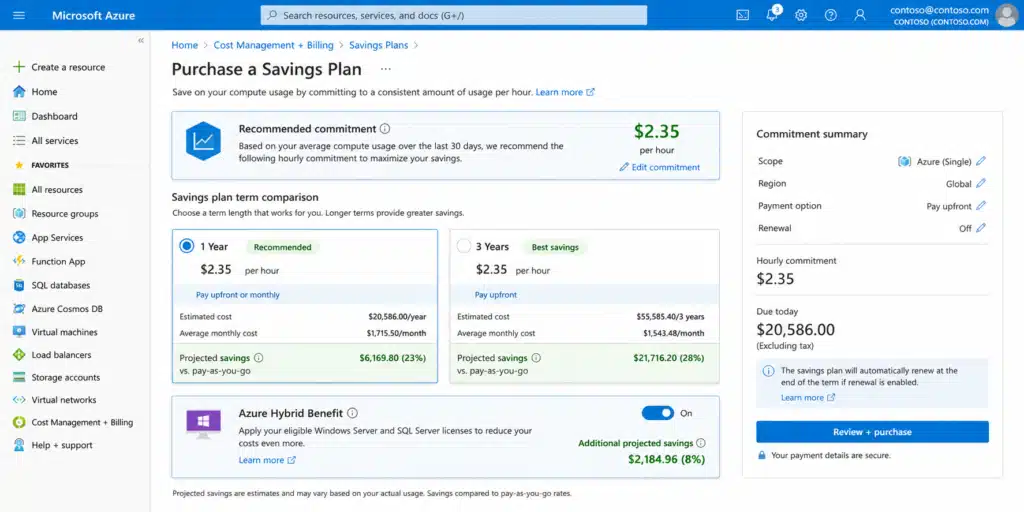
Task: Click the Savings Plans breadcrumb
Action: point(379,45)
